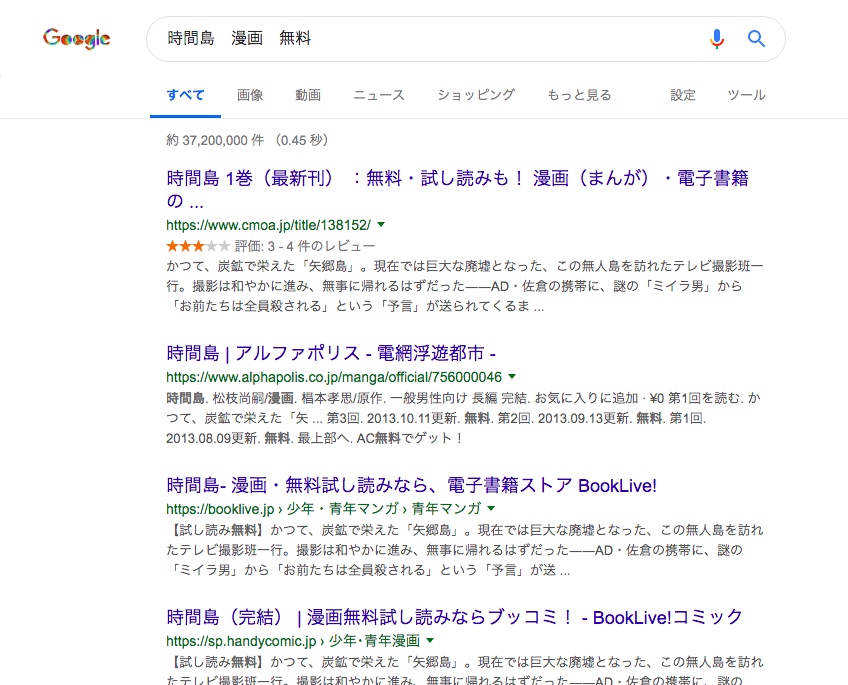The height and width of the screenshot is (685, 848).
Task: Open the 設定 menu
Action: coord(683,95)
